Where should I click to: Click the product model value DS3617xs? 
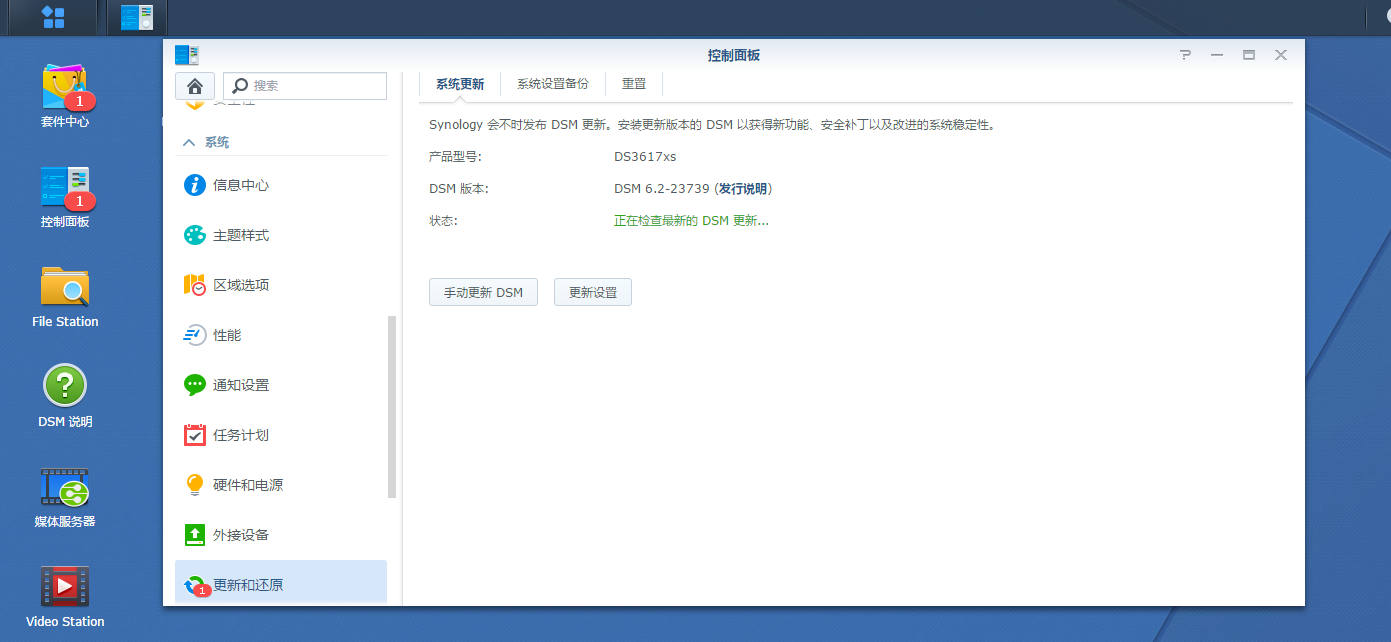[645, 157]
